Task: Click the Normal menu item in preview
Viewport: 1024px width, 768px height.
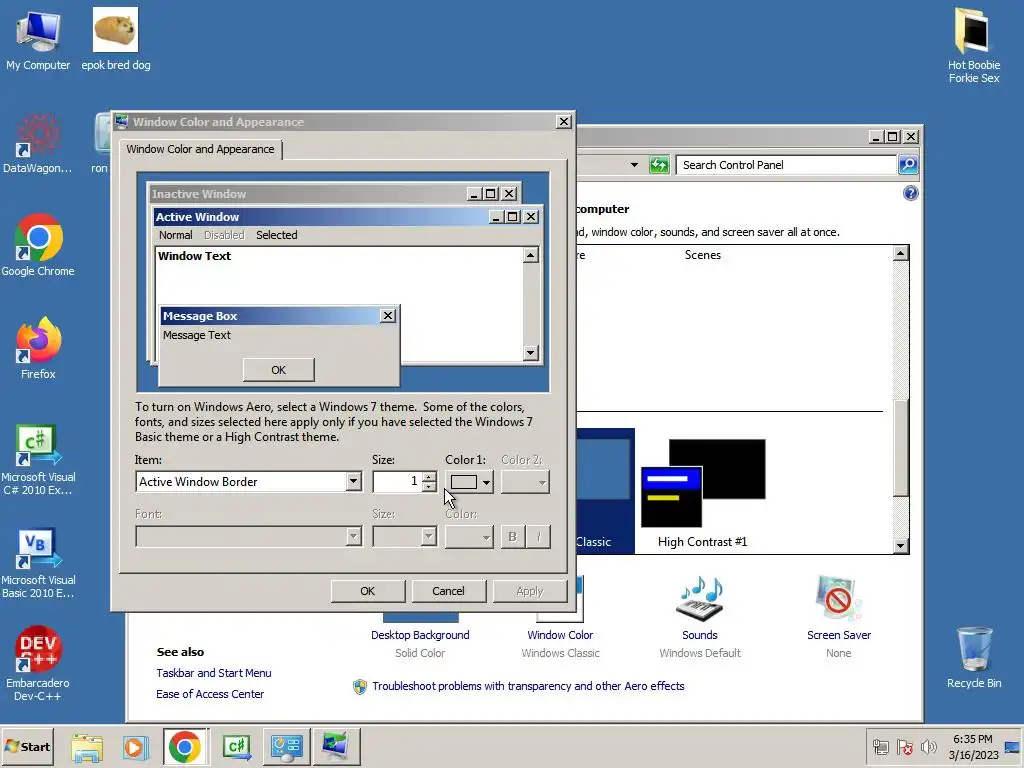Action: tap(176, 235)
